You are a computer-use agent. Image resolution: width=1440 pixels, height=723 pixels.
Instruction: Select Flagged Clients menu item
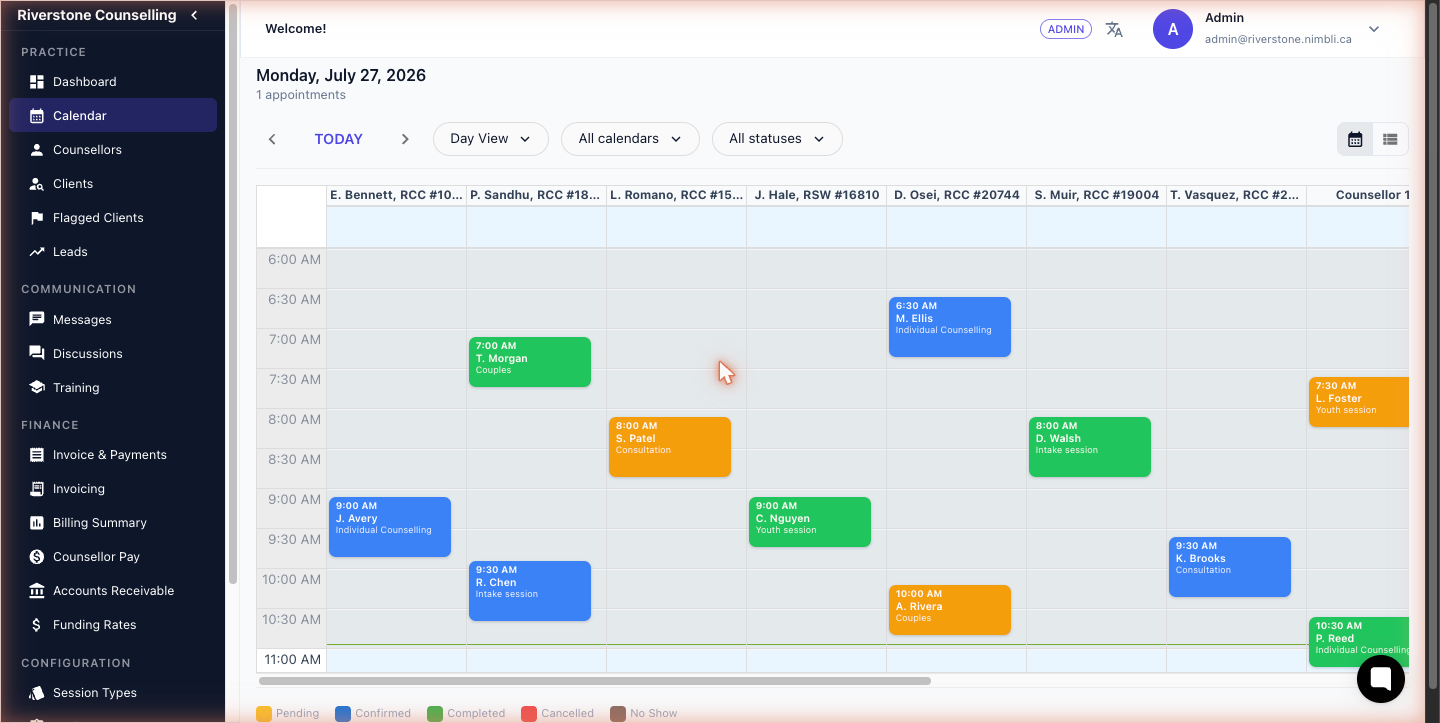(x=113, y=218)
